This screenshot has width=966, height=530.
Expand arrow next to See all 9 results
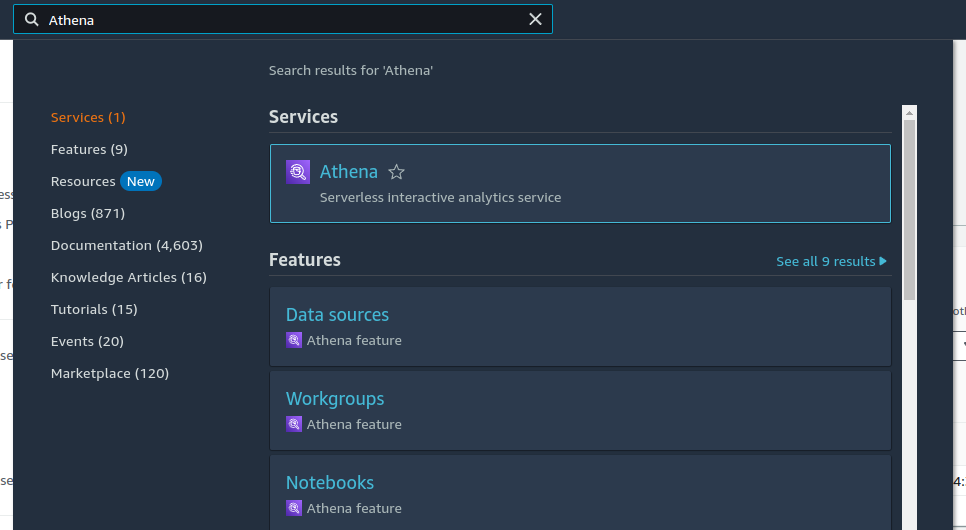(883, 261)
